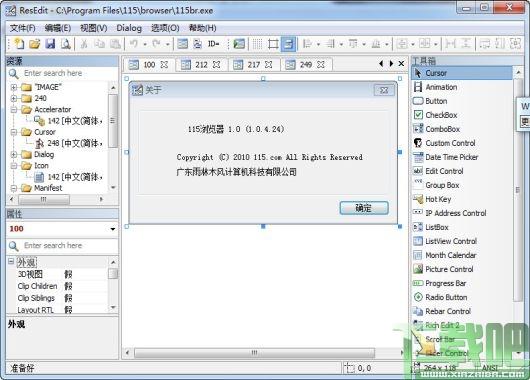Collapse the Icon tree folder
The height and width of the screenshot is (380, 530).
[x=14, y=166]
